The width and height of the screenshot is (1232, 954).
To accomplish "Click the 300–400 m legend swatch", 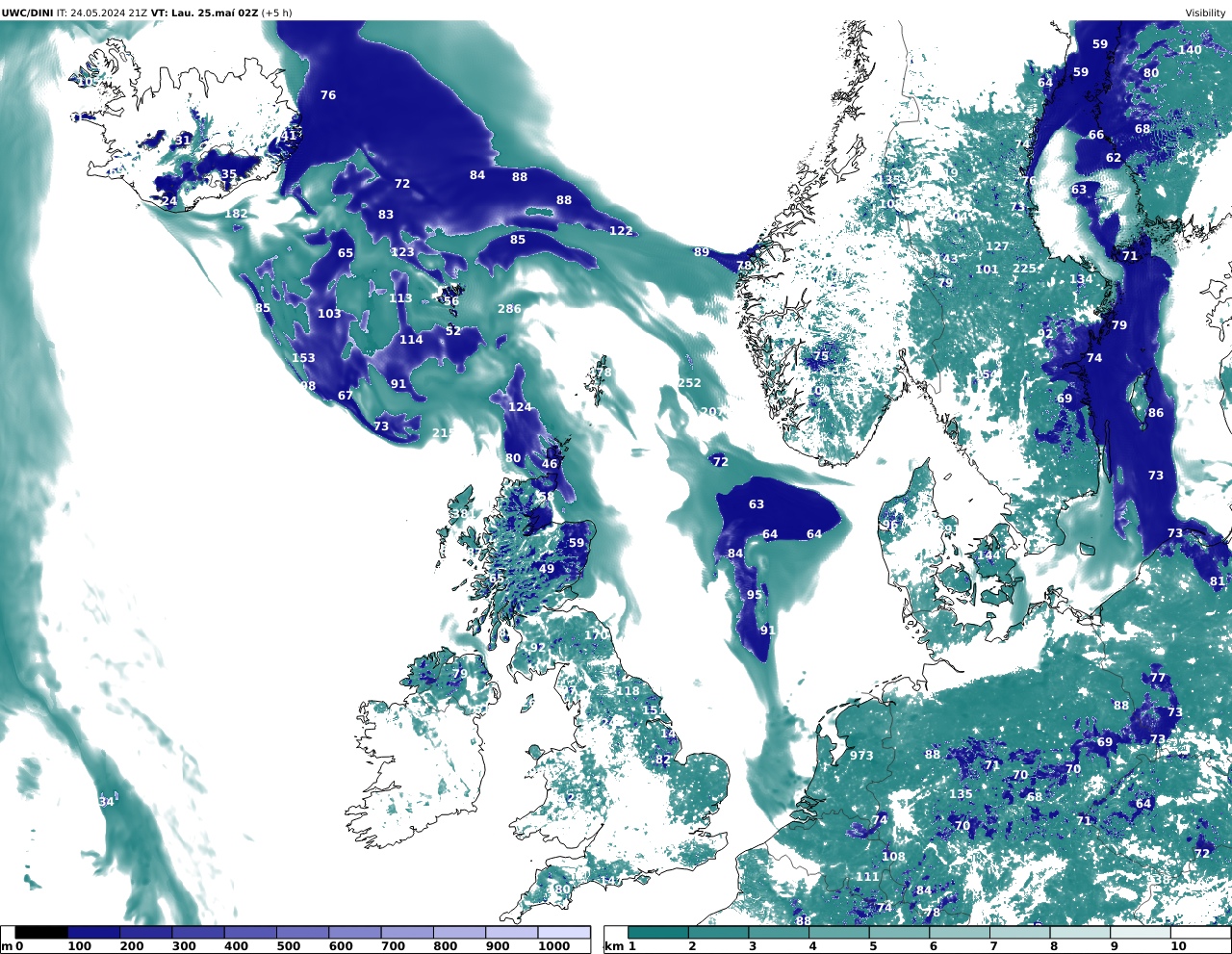I will pos(198,932).
